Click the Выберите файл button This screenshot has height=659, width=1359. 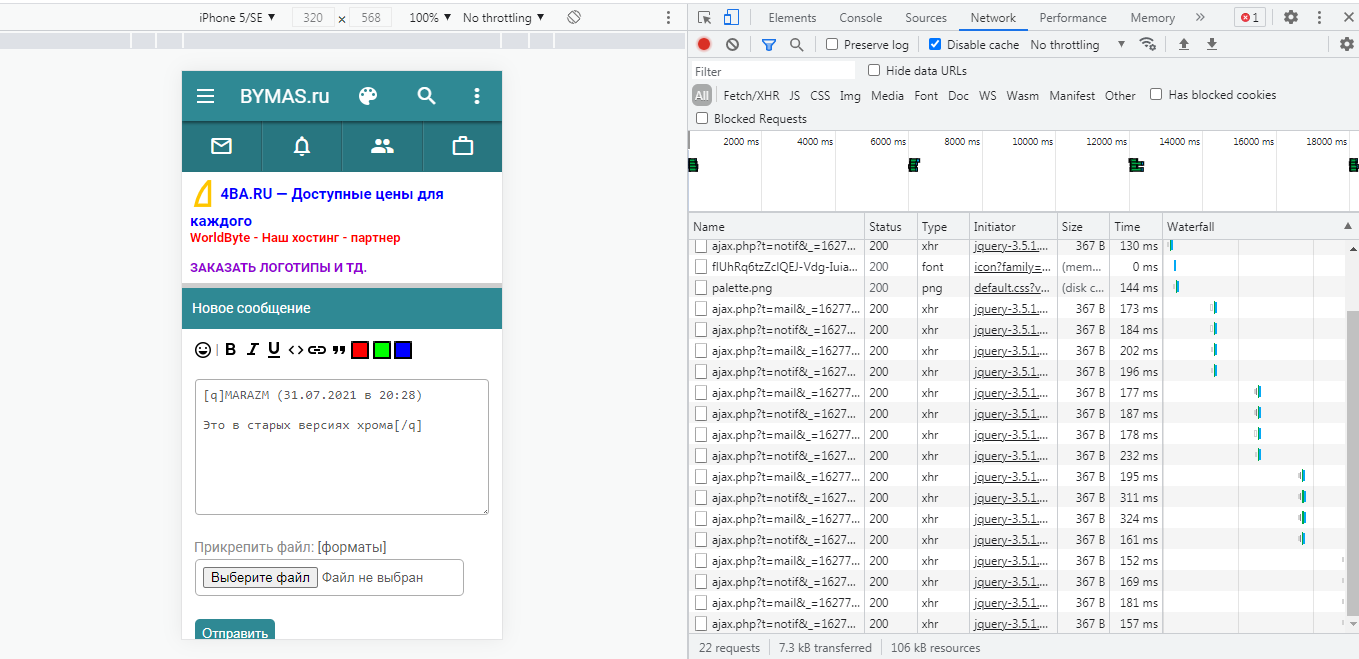(260, 577)
